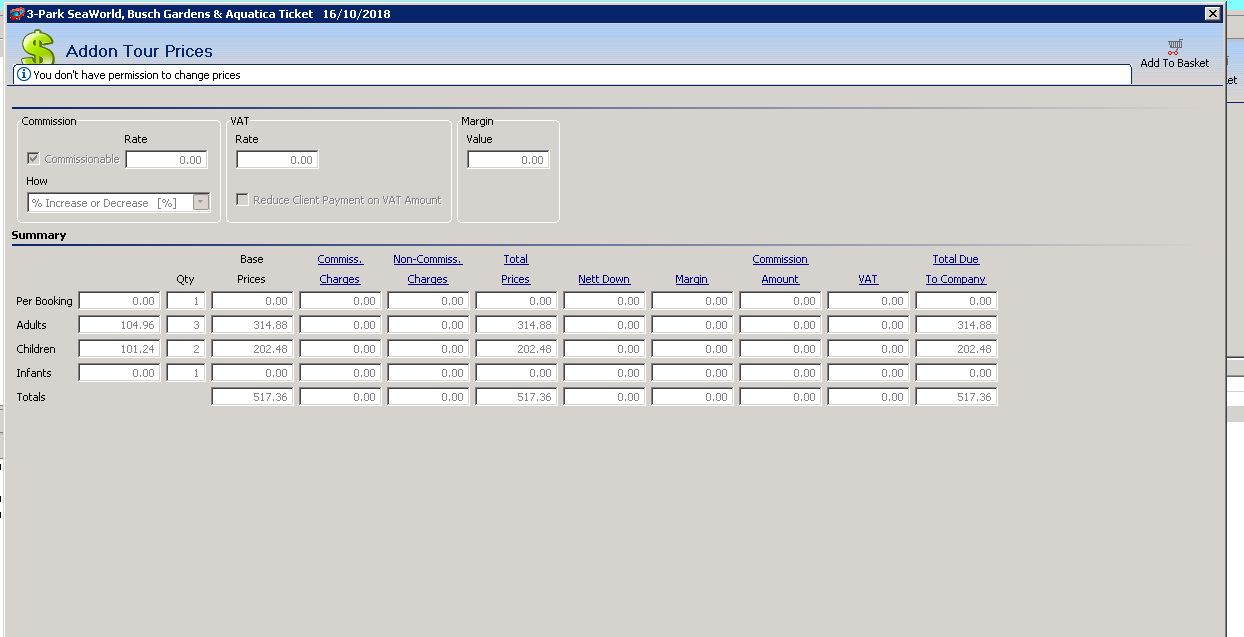Open the Nett Down column link
Screen dimensions: 1244x637
pyautogui.click(x=604, y=279)
